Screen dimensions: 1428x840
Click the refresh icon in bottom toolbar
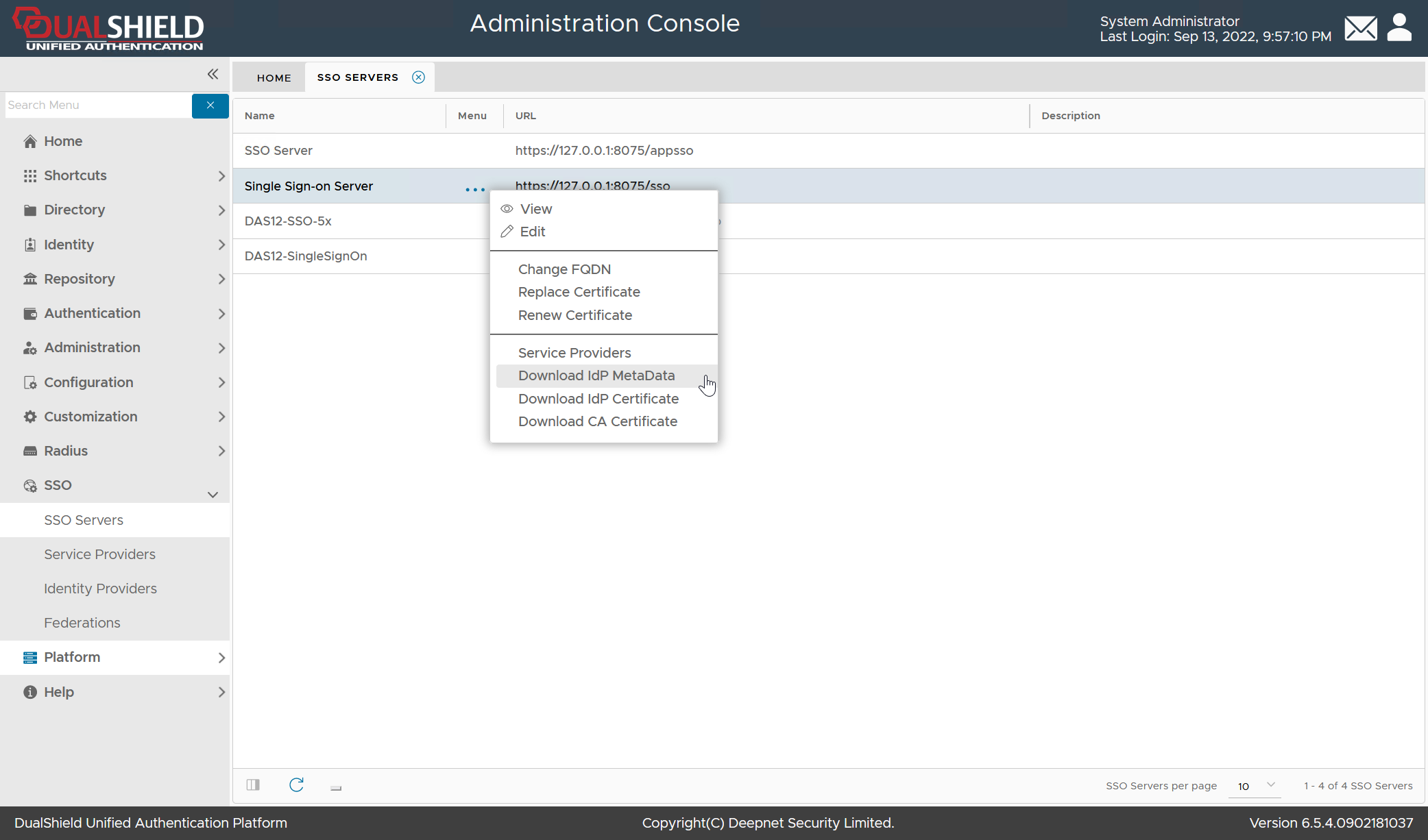click(296, 785)
